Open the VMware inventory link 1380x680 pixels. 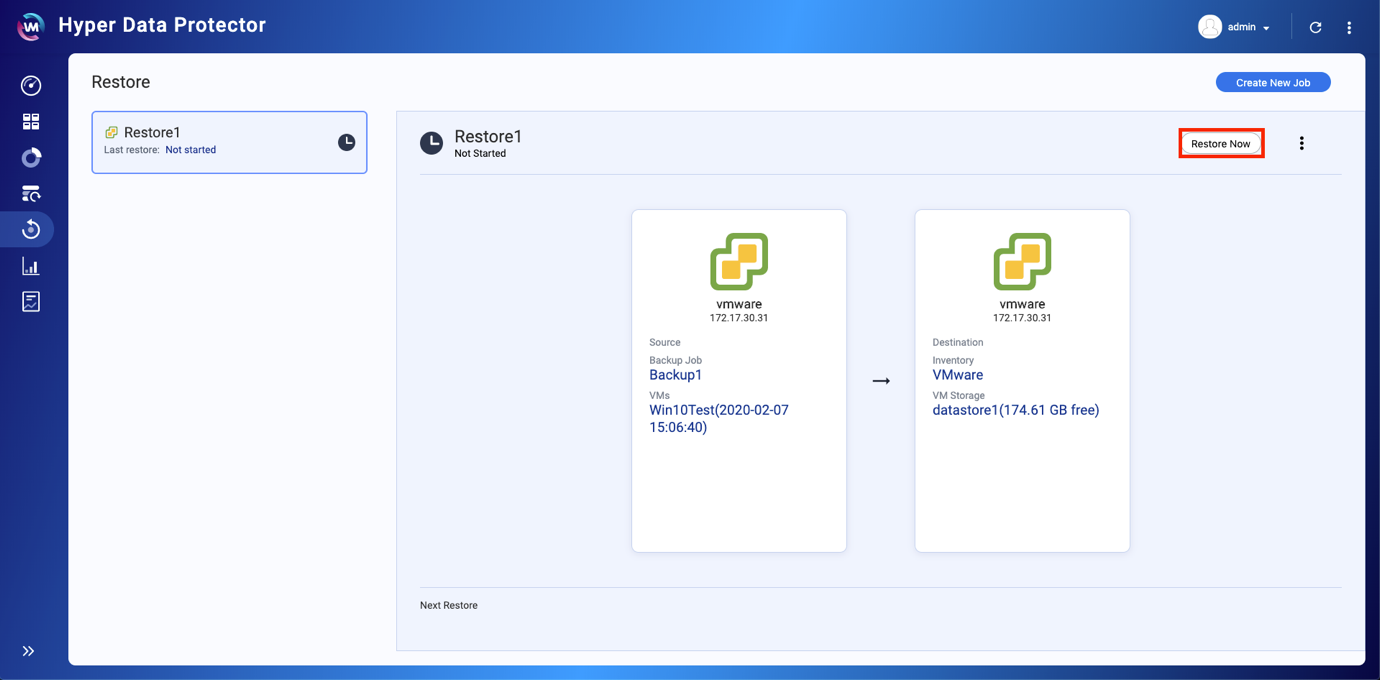[958, 375]
